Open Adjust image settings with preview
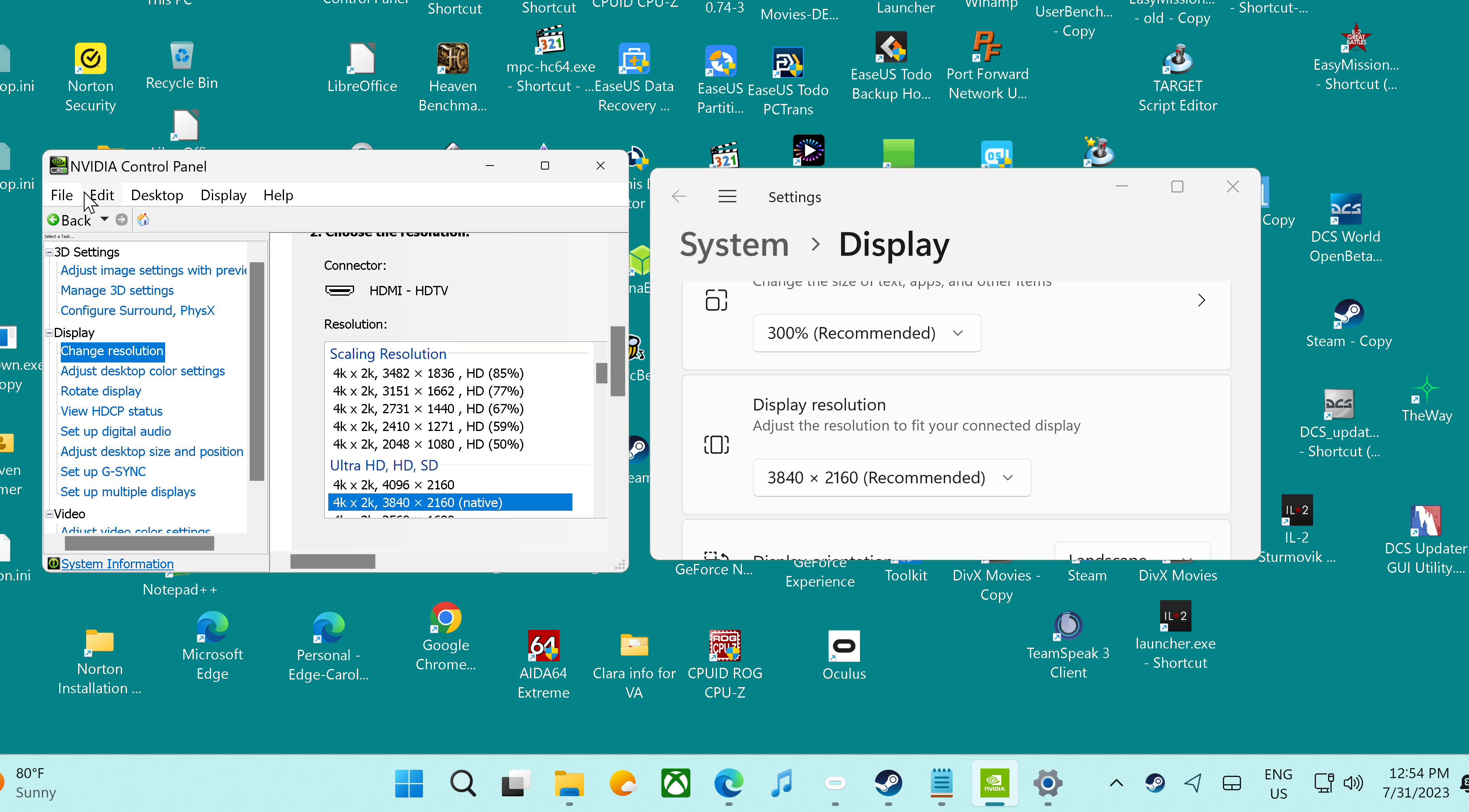The image size is (1469, 812). (153, 270)
